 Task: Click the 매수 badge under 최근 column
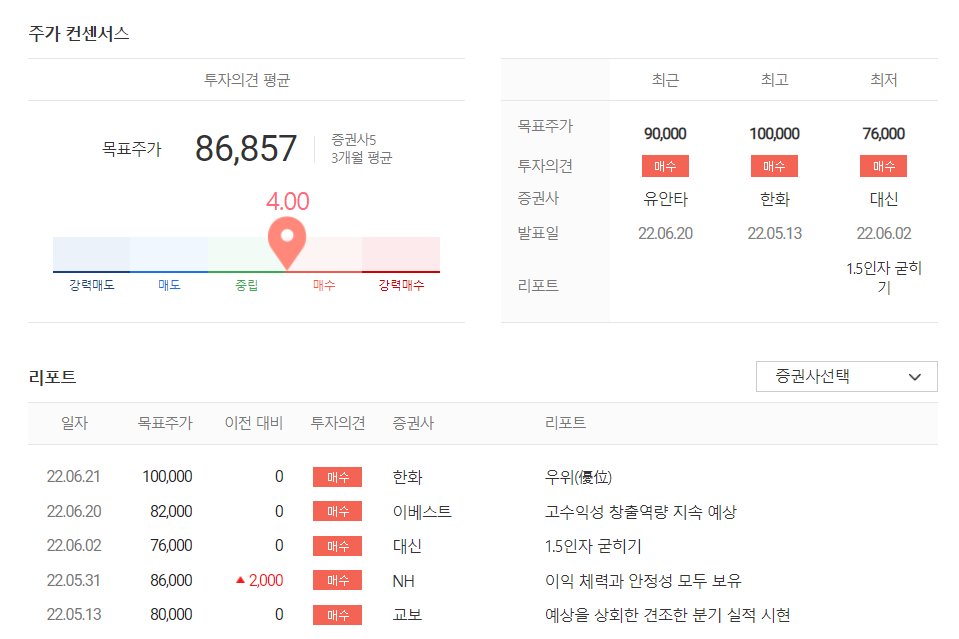(665, 166)
